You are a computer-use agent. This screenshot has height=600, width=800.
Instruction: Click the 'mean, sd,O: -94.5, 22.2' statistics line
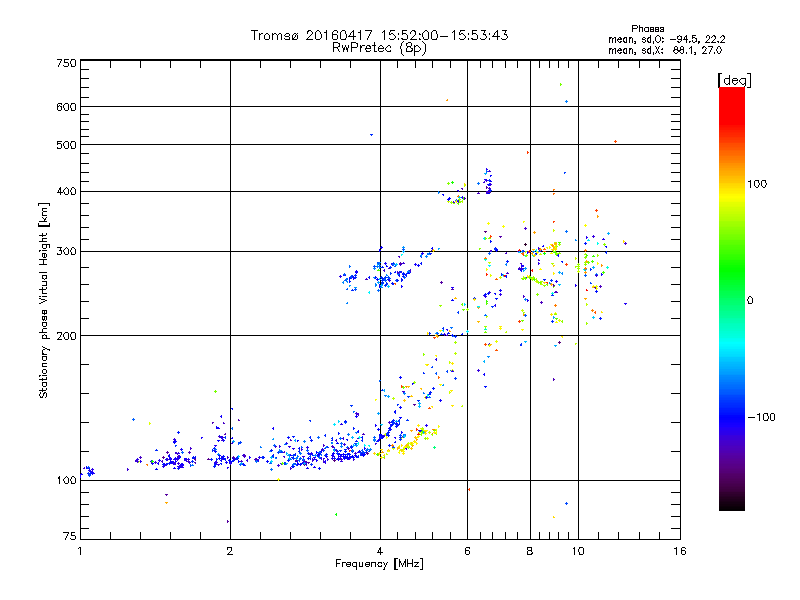pos(666,39)
